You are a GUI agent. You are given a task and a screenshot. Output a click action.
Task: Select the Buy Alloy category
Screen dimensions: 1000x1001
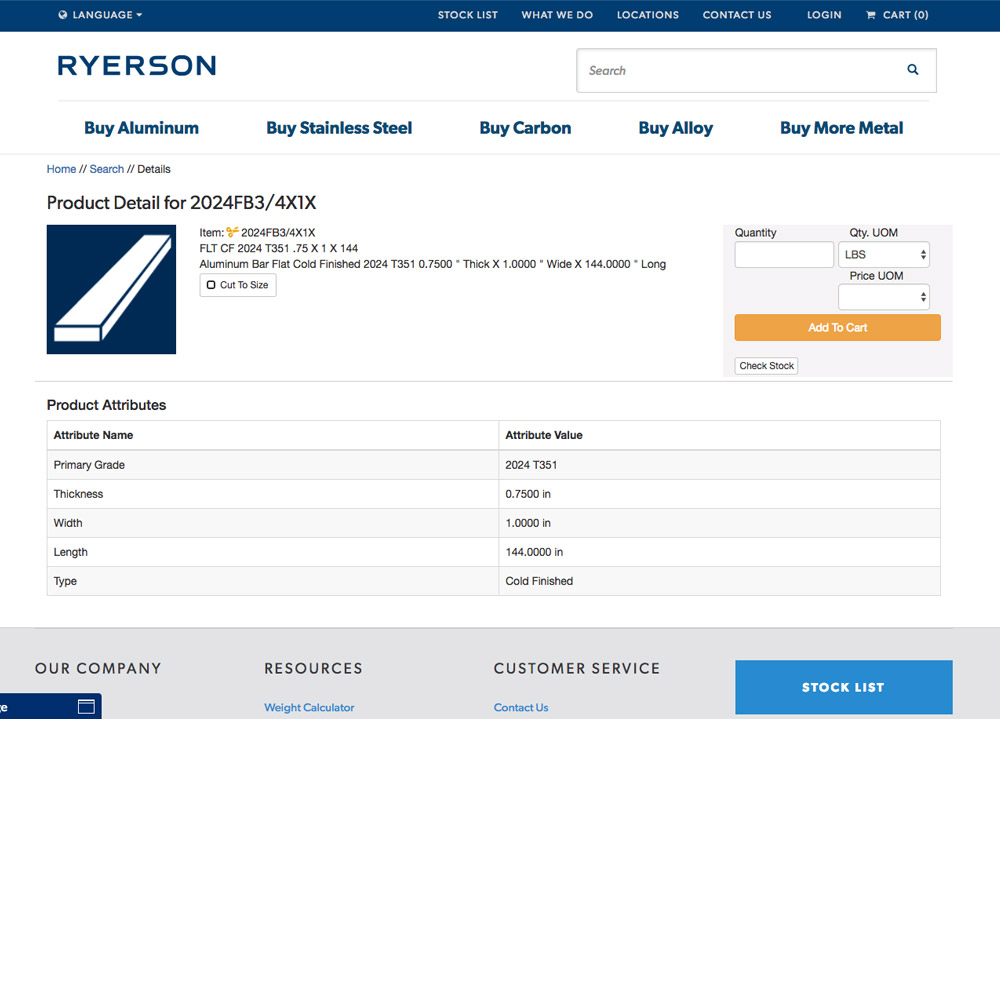coord(676,128)
